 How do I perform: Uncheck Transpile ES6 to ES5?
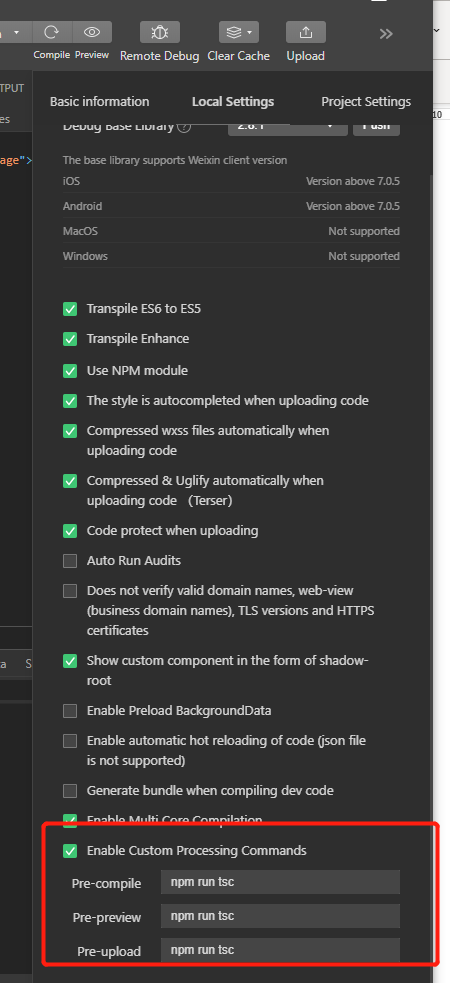pos(70,309)
